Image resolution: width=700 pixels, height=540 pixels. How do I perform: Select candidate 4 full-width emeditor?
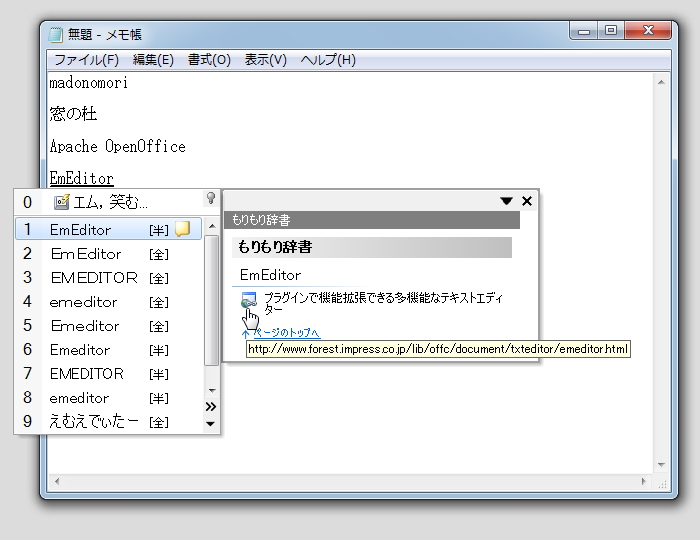point(109,302)
